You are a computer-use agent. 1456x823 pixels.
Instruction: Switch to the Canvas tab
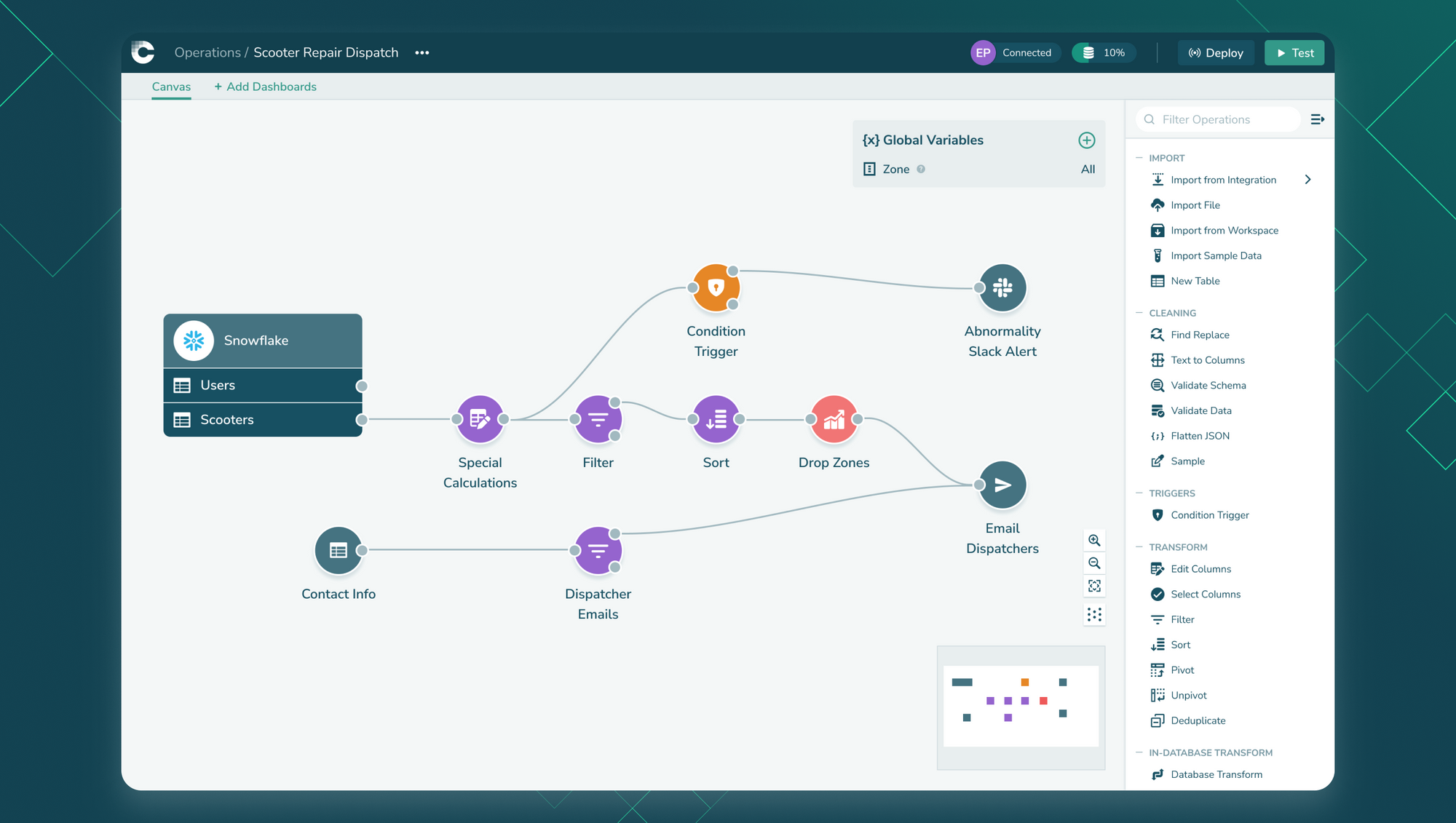click(171, 87)
